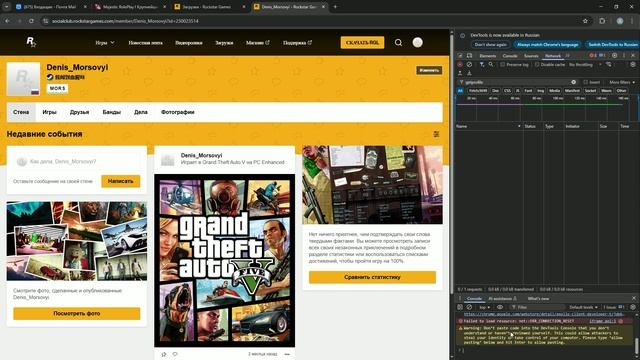Open Network panel settings gear

click(633, 64)
